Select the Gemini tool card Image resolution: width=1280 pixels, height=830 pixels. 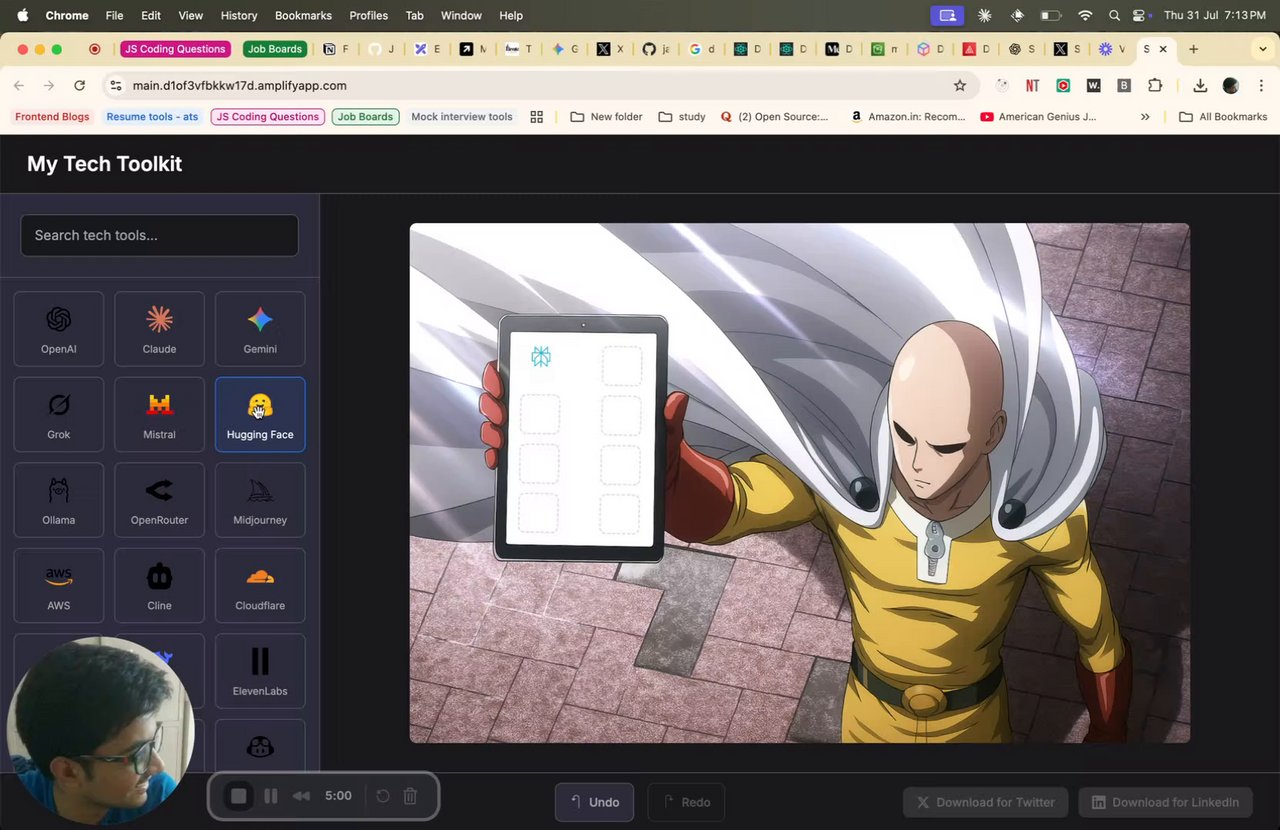(260, 329)
